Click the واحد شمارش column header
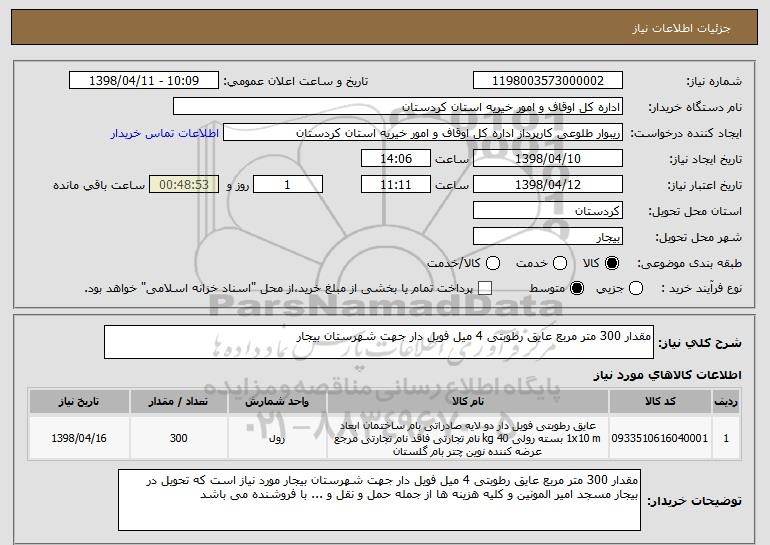The image size is (770, 545). pos(277,402)
